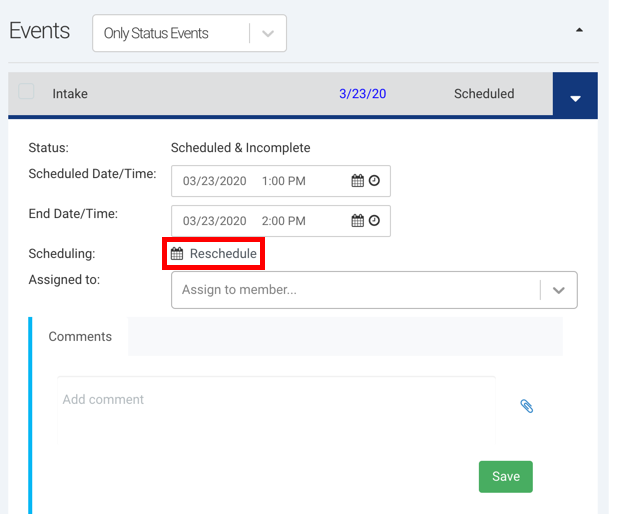Select the Intake event row title
The width and height of the screenshot is (618, 514).
pos(70,94)
